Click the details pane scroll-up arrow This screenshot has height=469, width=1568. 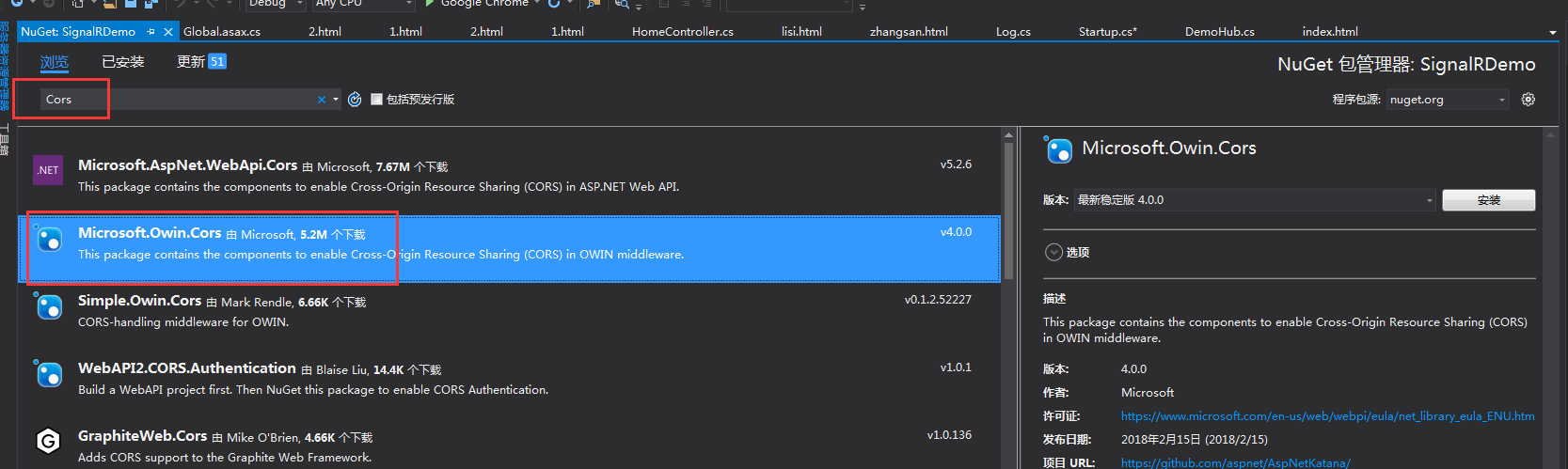[1552, 134]
